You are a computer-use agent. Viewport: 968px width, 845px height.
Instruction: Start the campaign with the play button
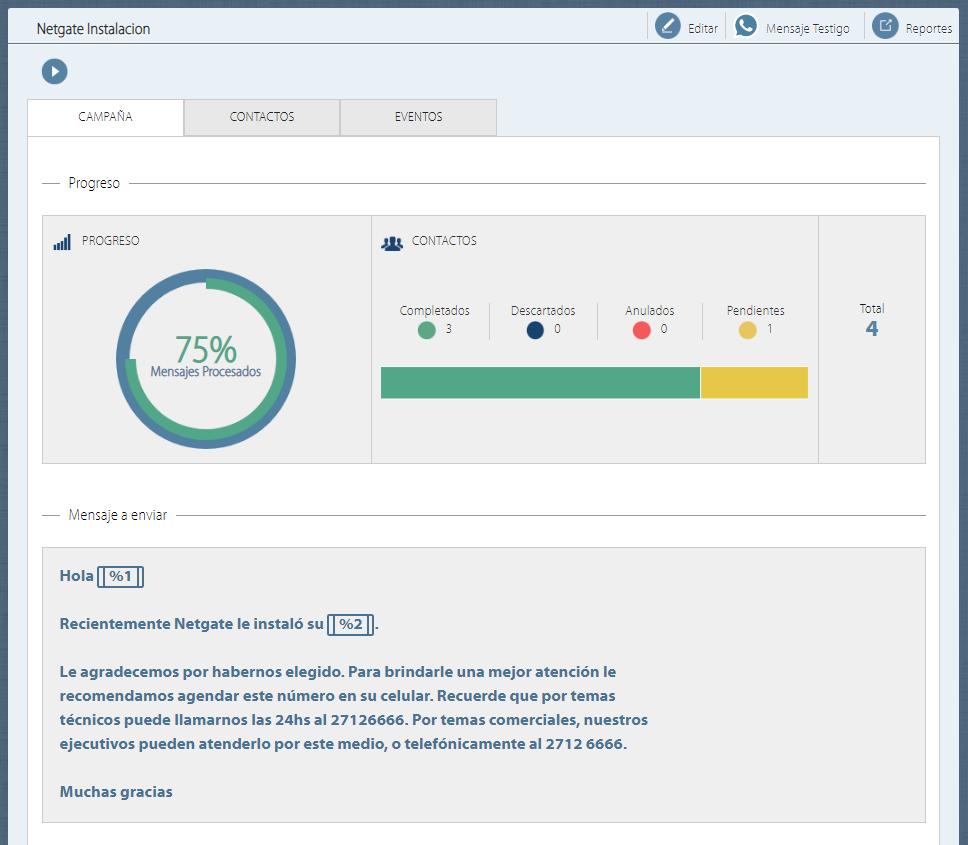pos(54,72)
